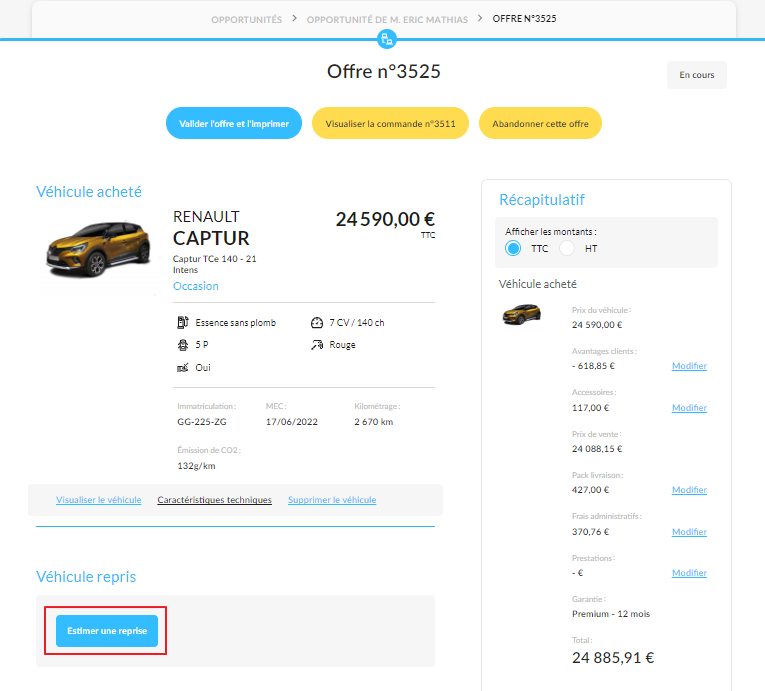
Task: Click the large Renault Captur photo
Action: (98, 248)
